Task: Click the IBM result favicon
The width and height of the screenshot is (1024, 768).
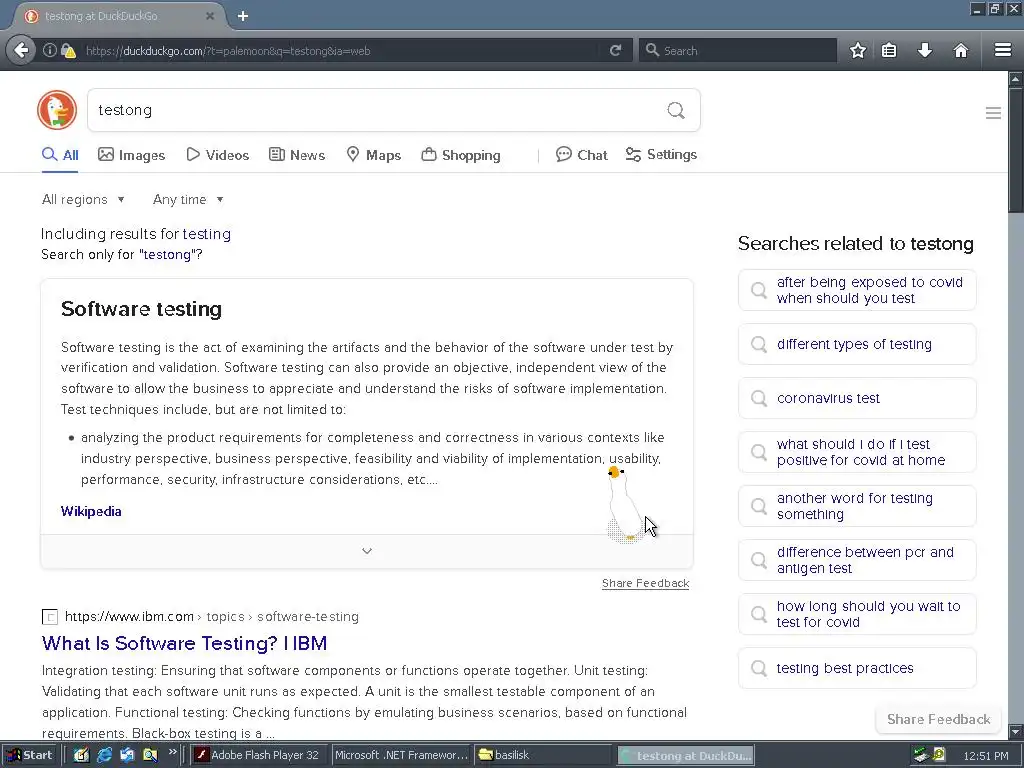Action: pyautogui.click(x=50, y=617)
